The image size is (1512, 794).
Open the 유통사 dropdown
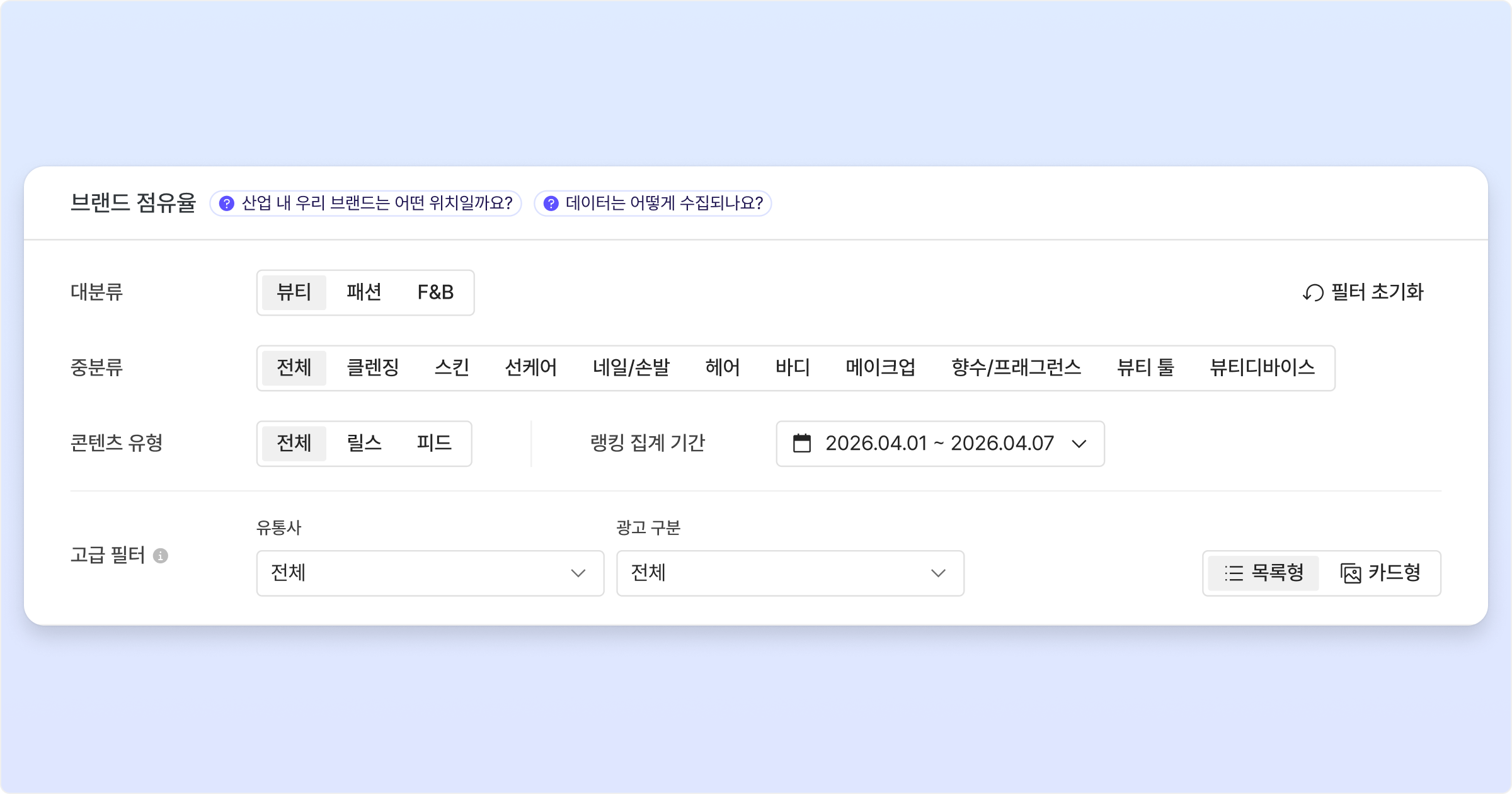430,573
